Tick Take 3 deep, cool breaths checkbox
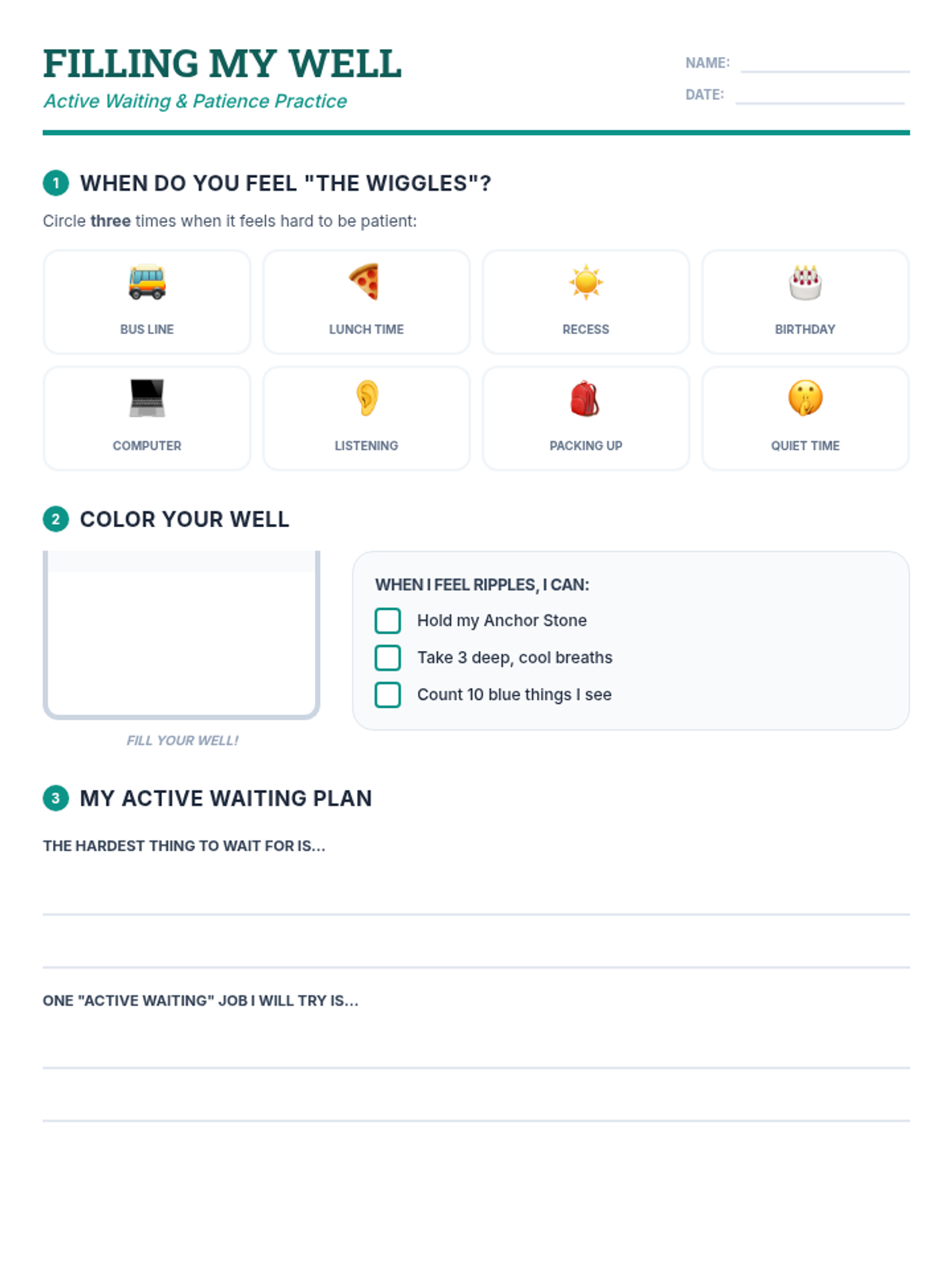The width and height of the screenshot is (952, 1270). (x=388, y=657)
